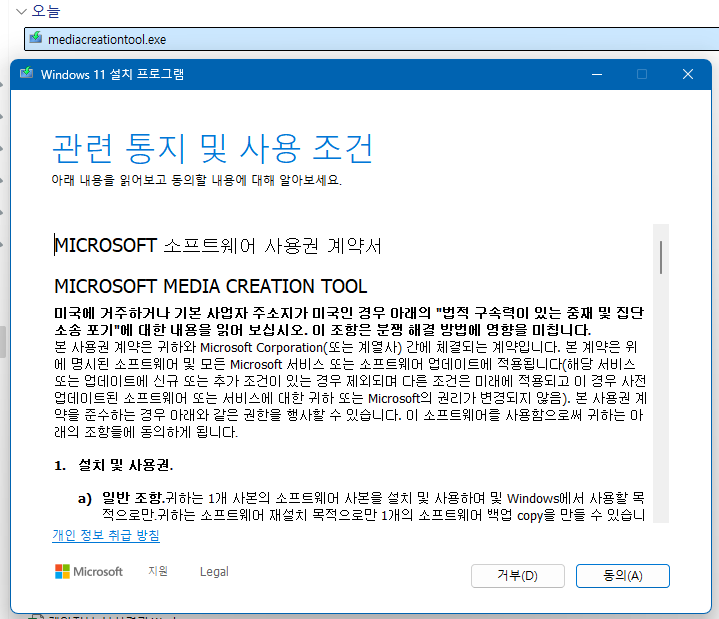Click the license text scrollbar thumb
The width and height of the screenshot is (719, 619).
[x=661, y=257]
